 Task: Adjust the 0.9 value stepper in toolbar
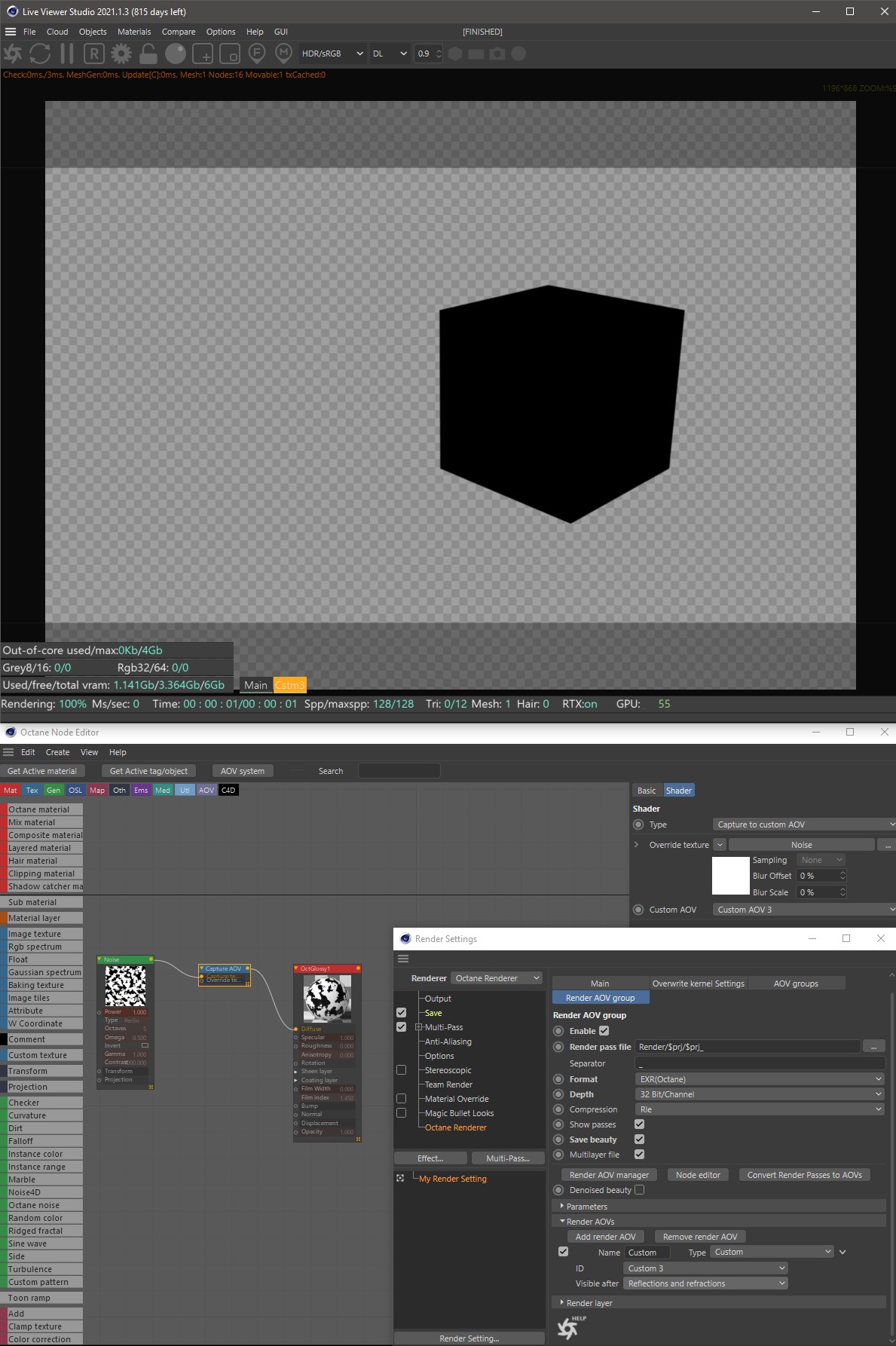439,54
